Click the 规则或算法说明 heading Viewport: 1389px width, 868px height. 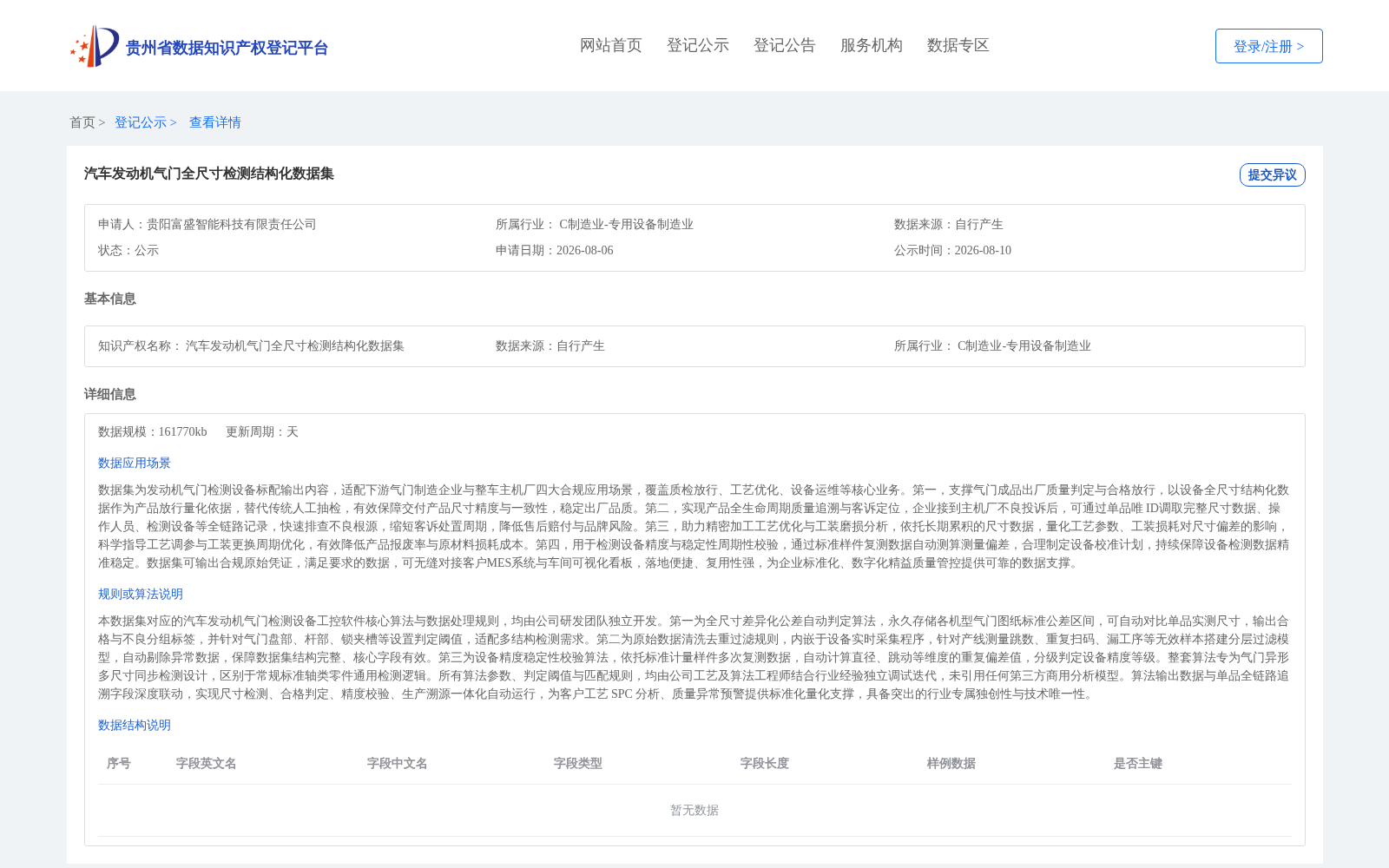click(141, 594)
